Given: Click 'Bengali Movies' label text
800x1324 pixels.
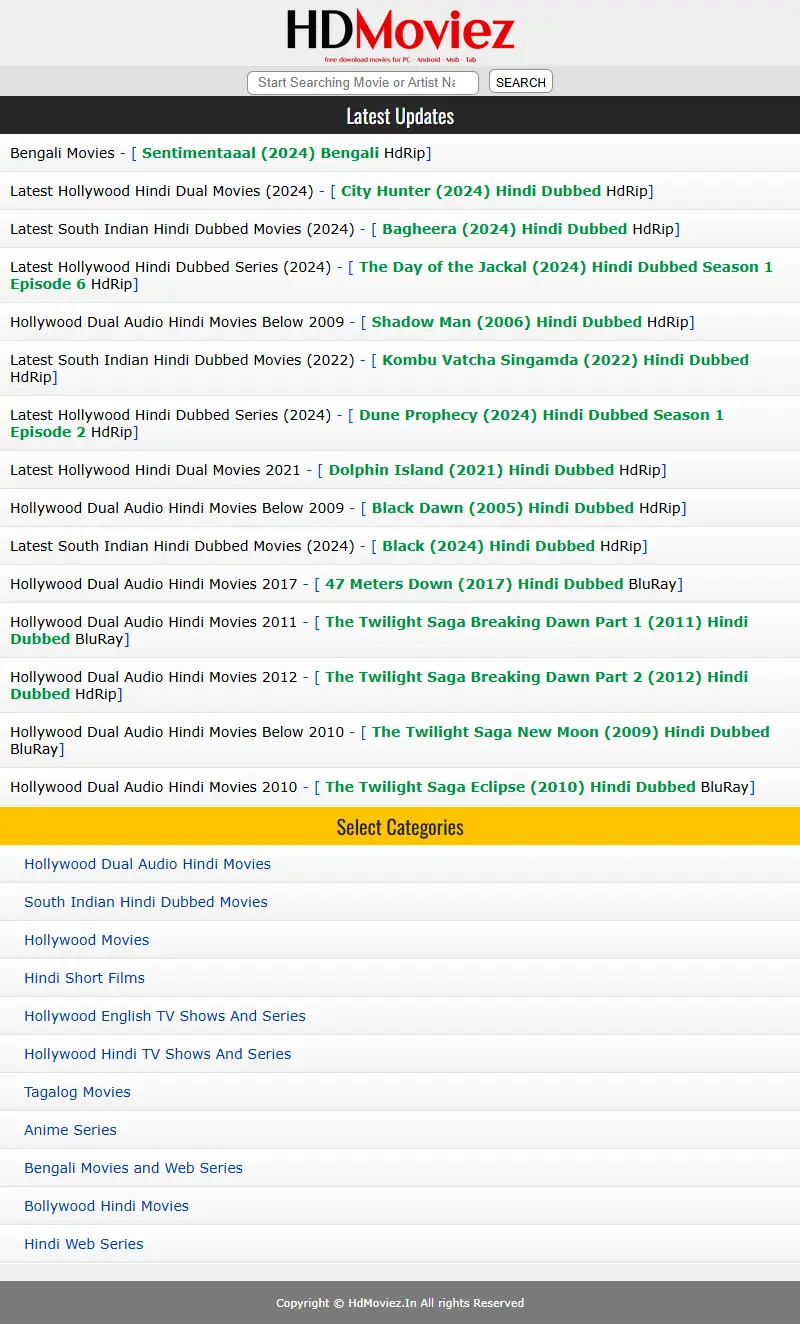Looking at the screenshot, I should tap(62, 153).
